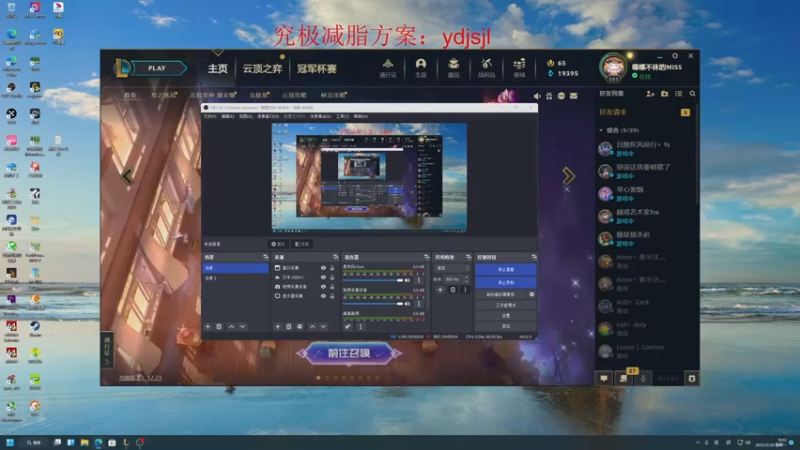
Task: Select the 云顶攻略 sub-tab
Action: [x=294, y=95]
